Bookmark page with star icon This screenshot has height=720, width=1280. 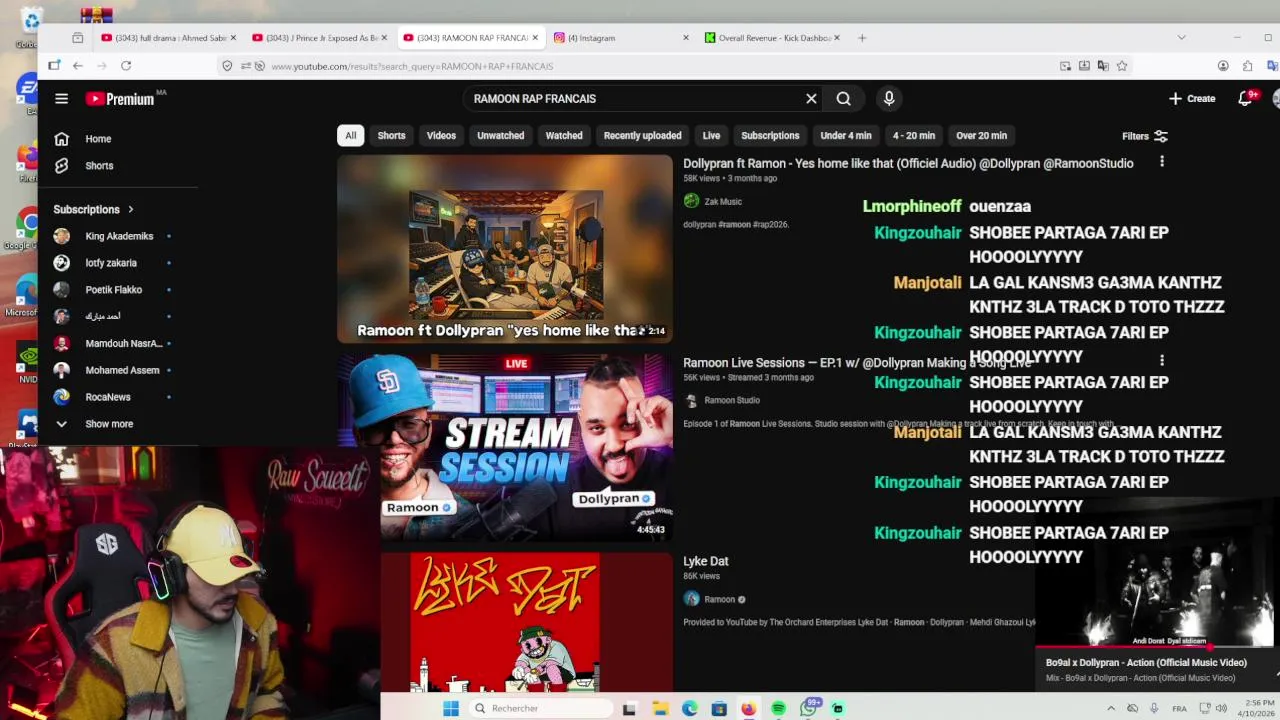click(1122, 66)
